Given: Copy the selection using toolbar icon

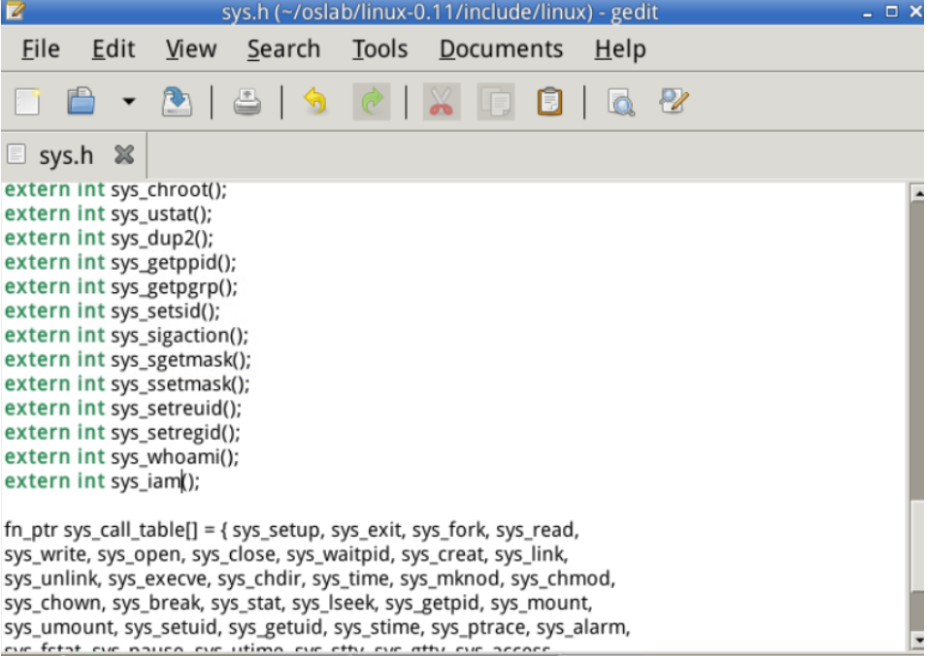Looking at the screenshot, I should [495, 102].
